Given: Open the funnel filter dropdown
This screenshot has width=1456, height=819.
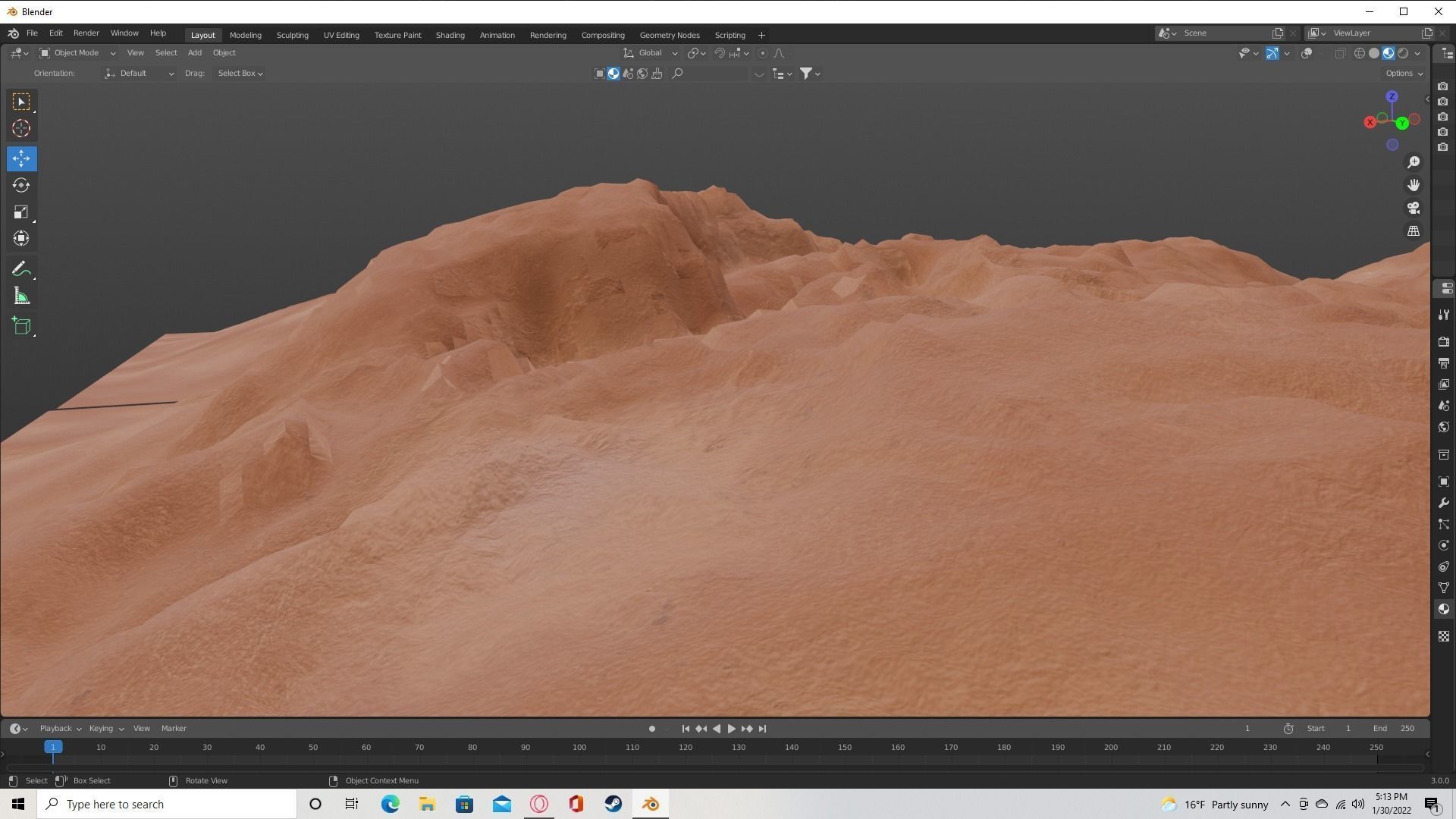Looking at the screenshot, I should click(810, 74).
